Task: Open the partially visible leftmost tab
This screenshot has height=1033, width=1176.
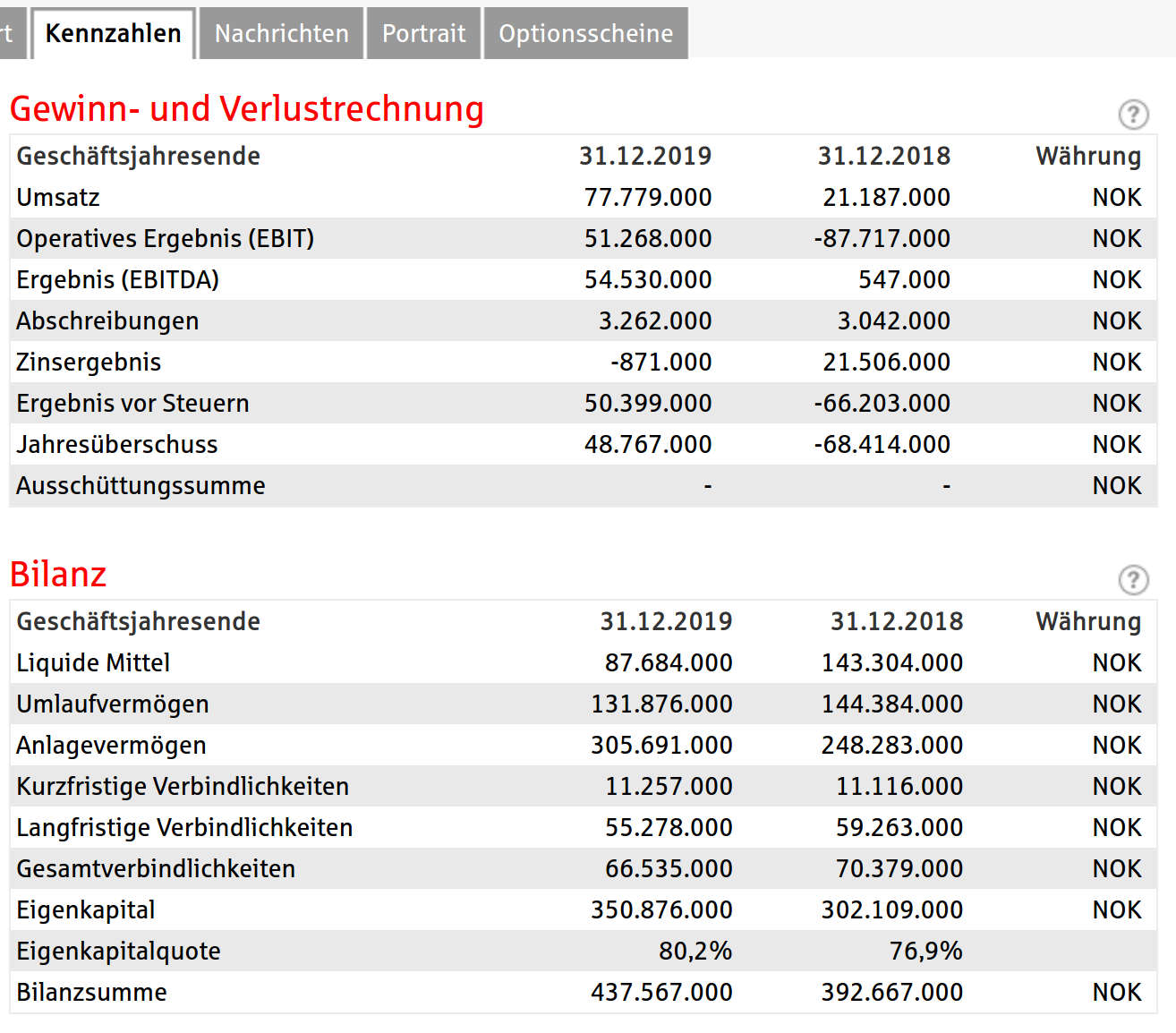Action: pyautogui.click(x=10, y=33)
